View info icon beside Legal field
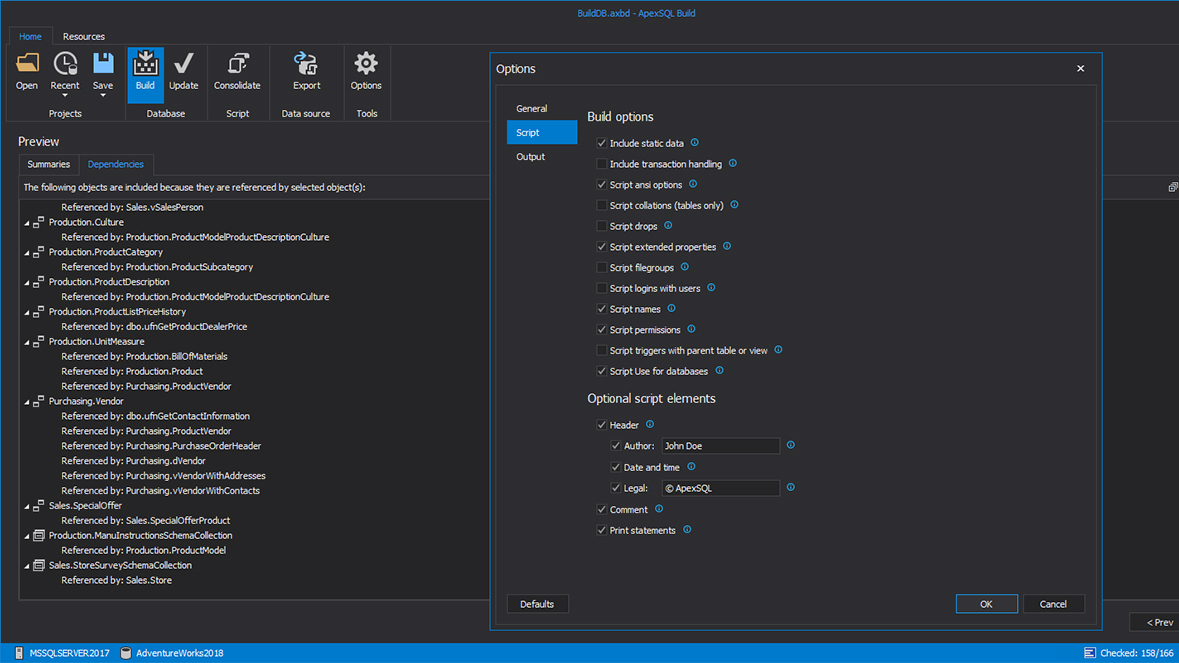The width and height of the screenshot is (1179, 663). coord(791,487)
